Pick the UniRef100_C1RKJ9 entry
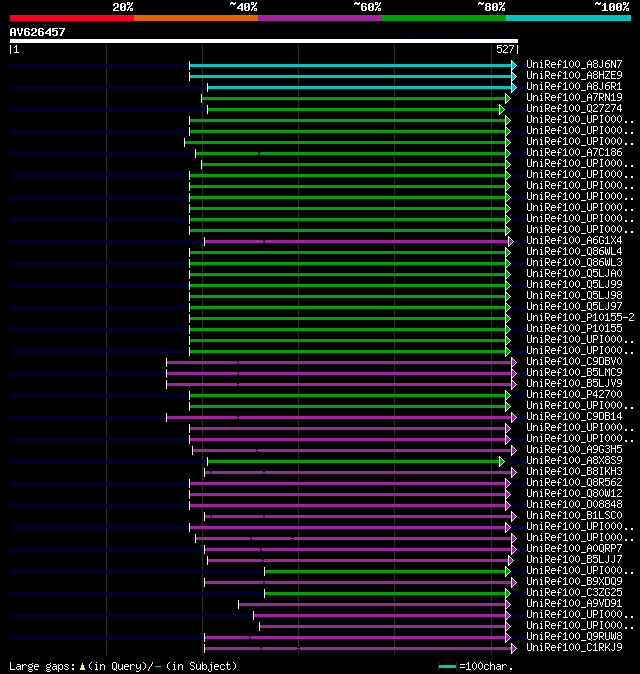The image size is (640, 674). 574,648
